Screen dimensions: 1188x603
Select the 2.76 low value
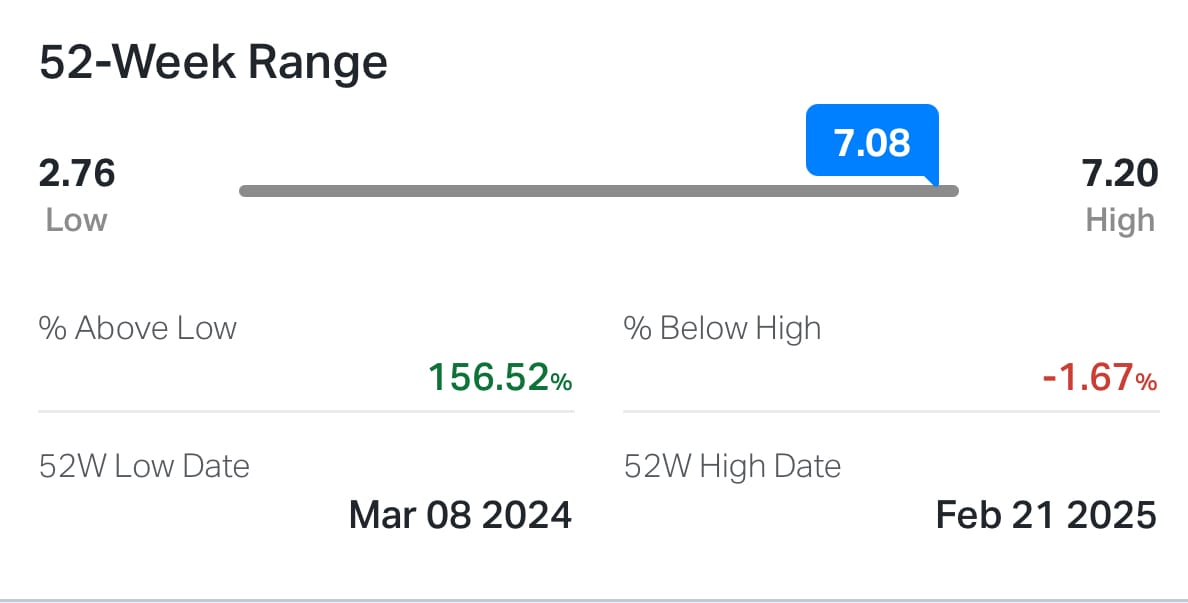[77, 173]
